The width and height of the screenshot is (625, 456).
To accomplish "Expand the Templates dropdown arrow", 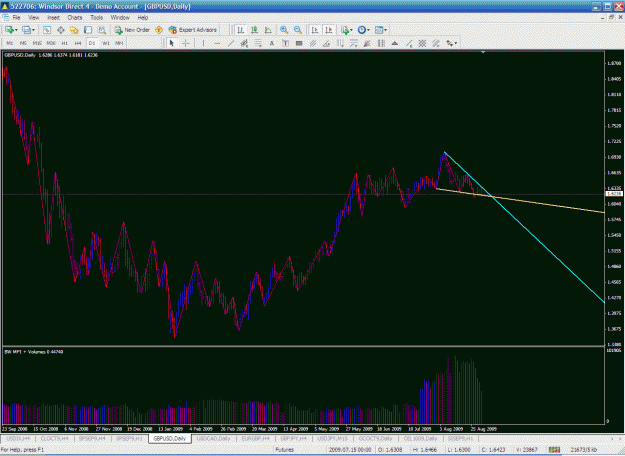I will coord(385,30).
